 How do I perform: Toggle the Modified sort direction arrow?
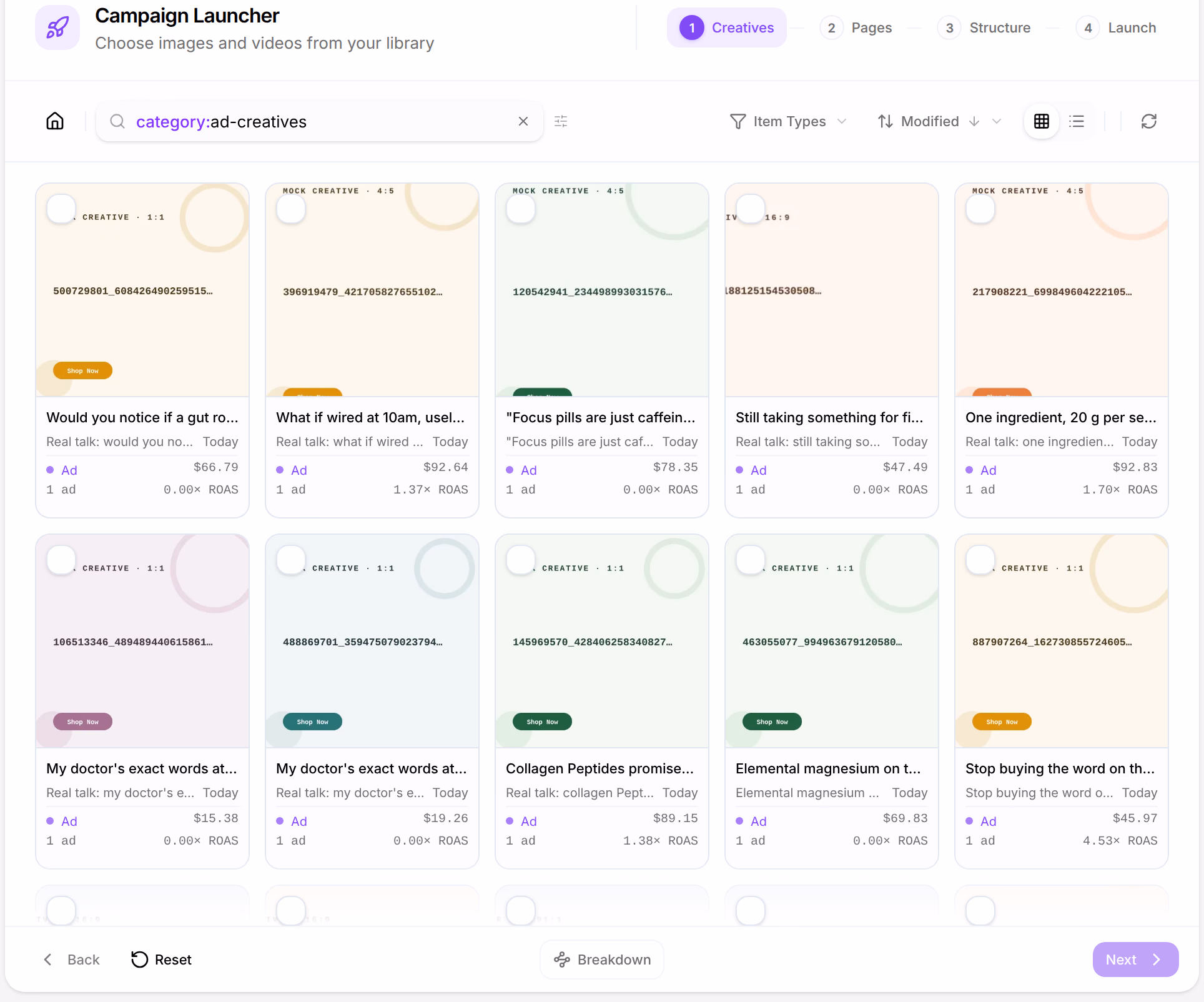(974, 121)
